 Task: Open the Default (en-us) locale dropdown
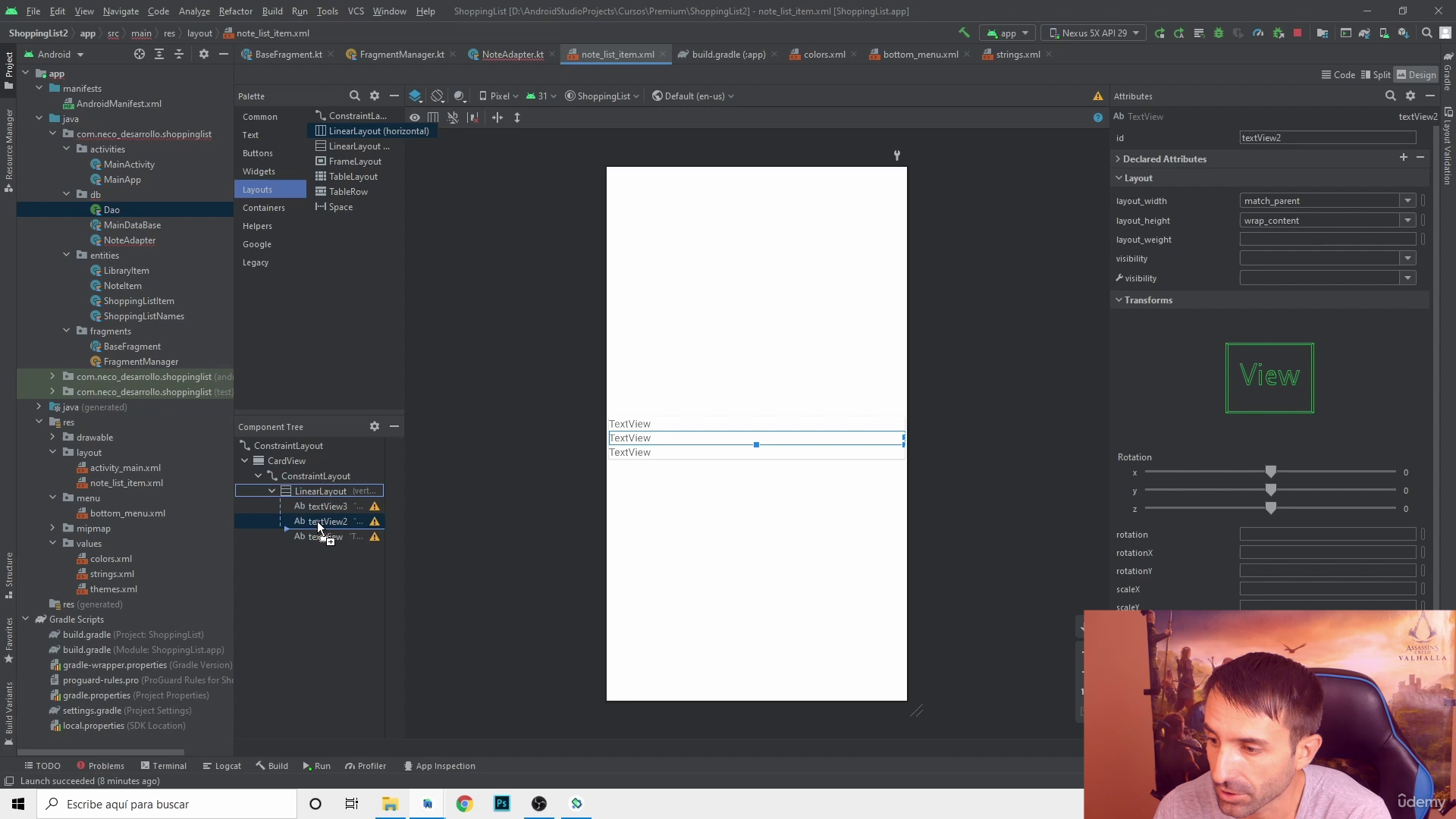click(x=693, y=96)
